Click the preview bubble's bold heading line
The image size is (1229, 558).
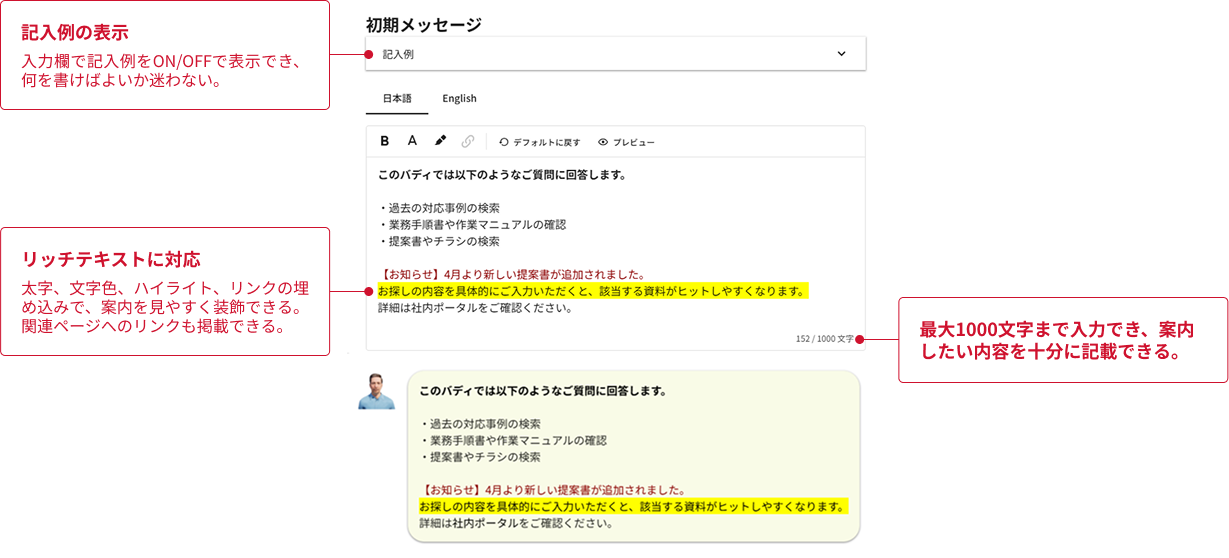coord(543,391)
